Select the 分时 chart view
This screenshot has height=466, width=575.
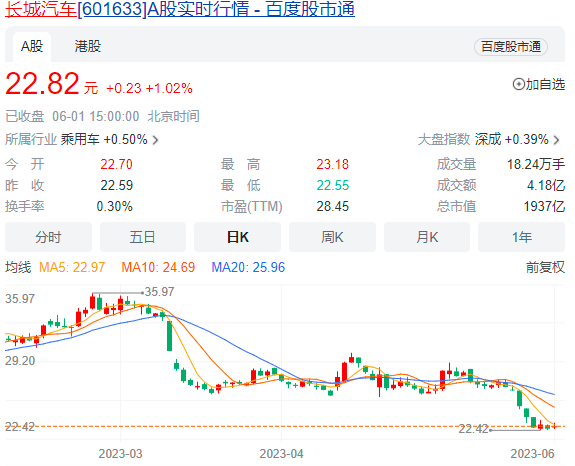pyautogui.click(x=48, y=237)
